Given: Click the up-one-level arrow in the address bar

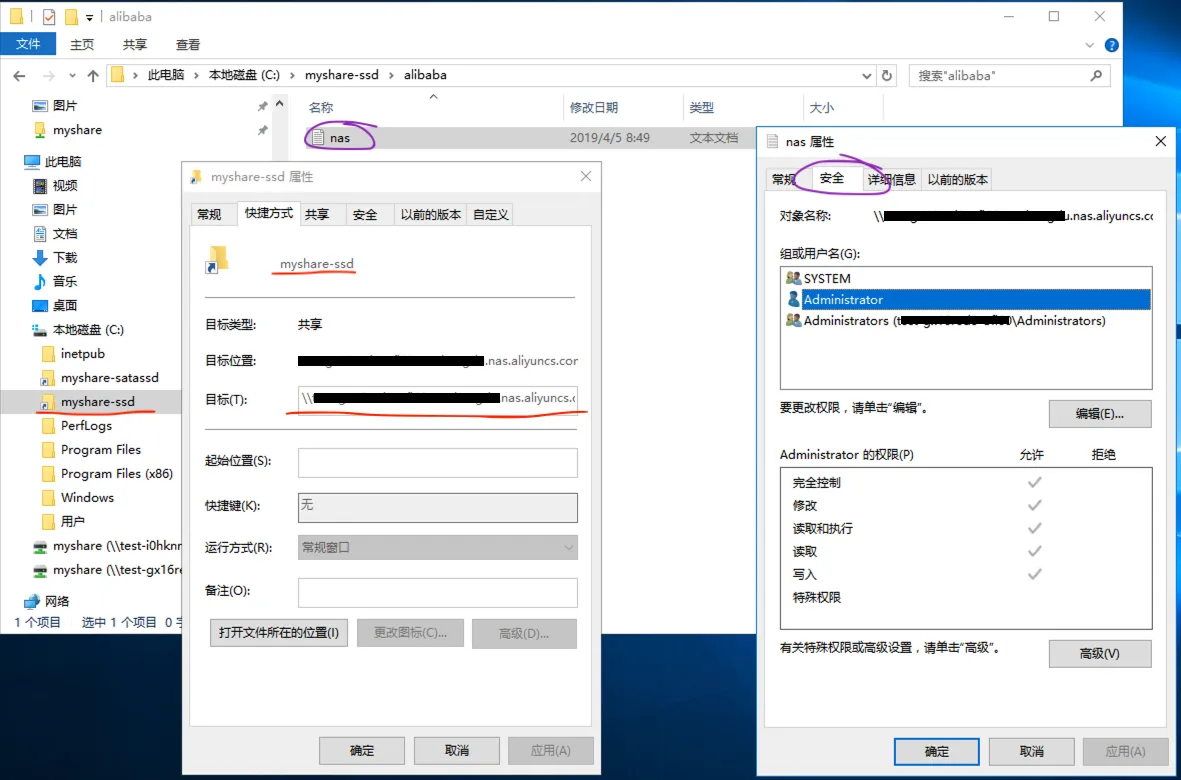Looking at the screenshot, I should (93, 75).
